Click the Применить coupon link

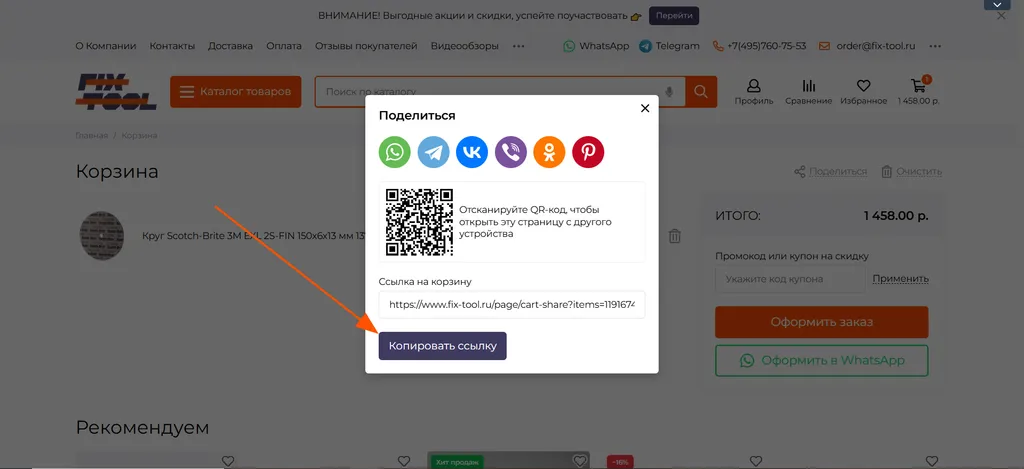(x=901, y=279)
